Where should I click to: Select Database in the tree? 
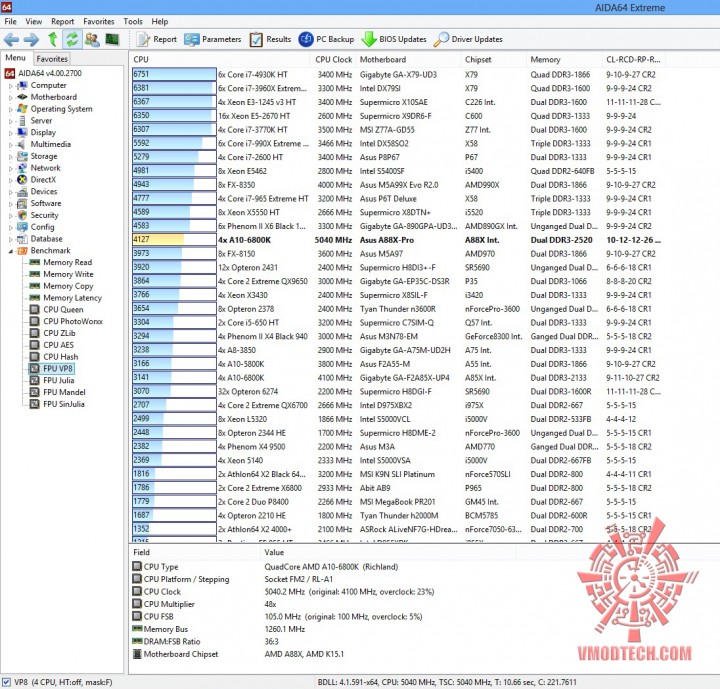46,239
